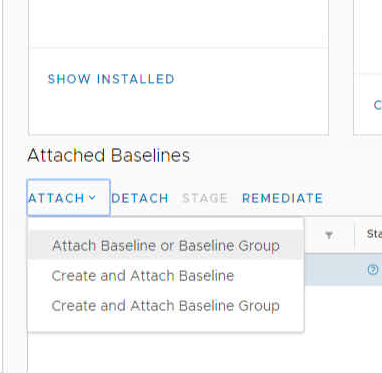Viewport: 382px width, 373px height.
Task: Click the card footer area around SHOW INSTALLED
Action: coord(178,91)
